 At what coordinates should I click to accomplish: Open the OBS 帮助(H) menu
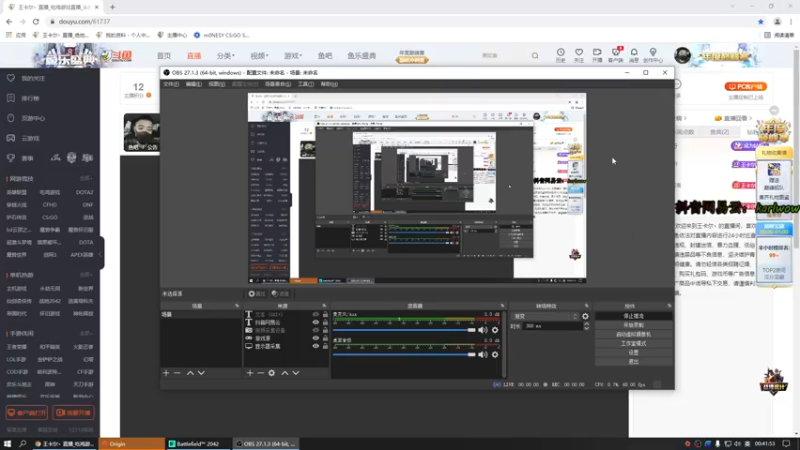point(329,84)
